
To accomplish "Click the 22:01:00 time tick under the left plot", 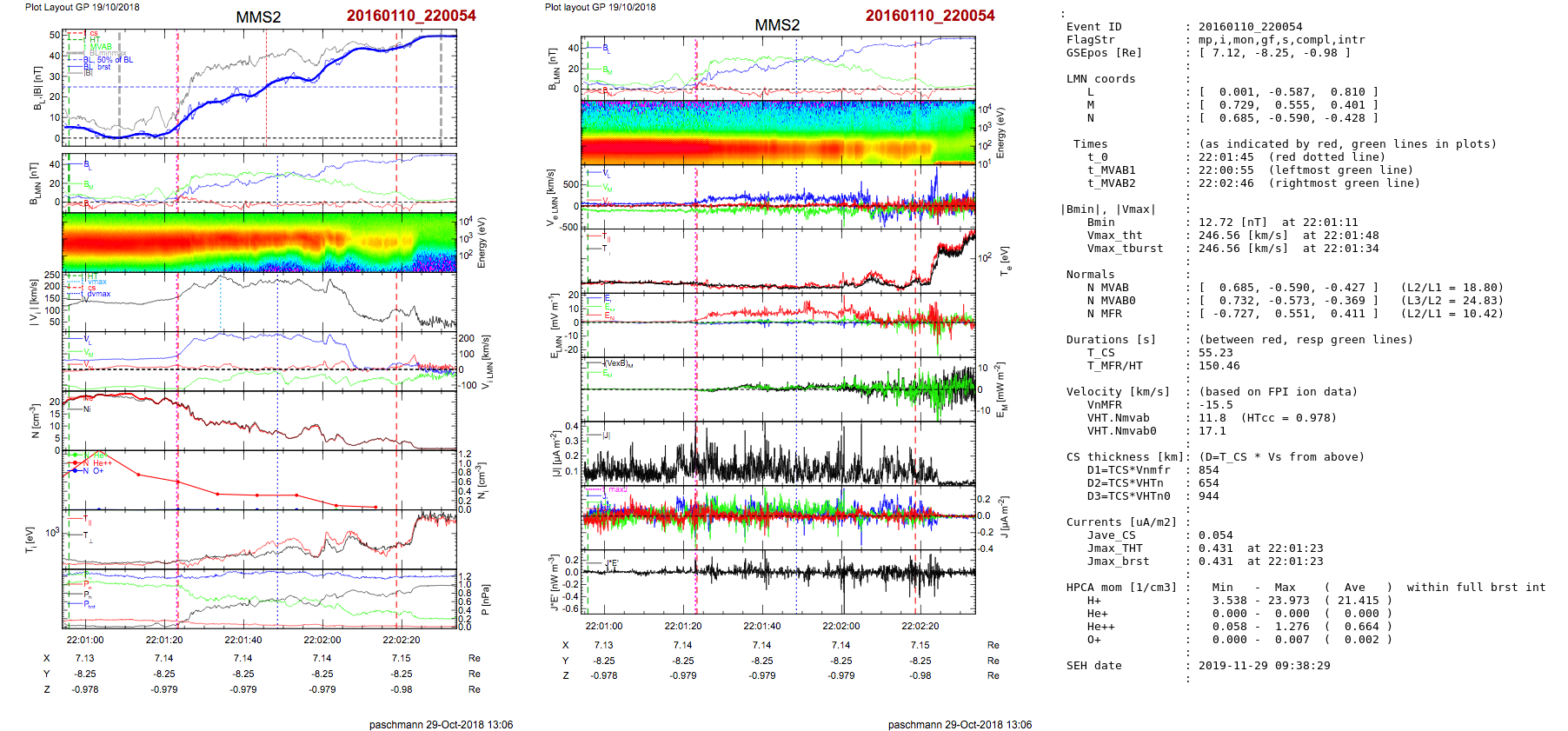I will [x=85, y=641].
